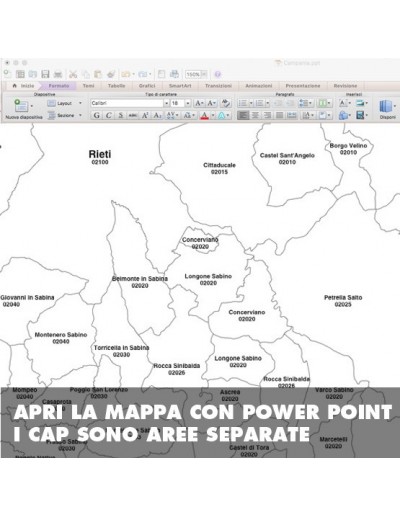The image size is (400, 517).
Task: Toggle underline S formatting
Action: click(x=121, y=115)
